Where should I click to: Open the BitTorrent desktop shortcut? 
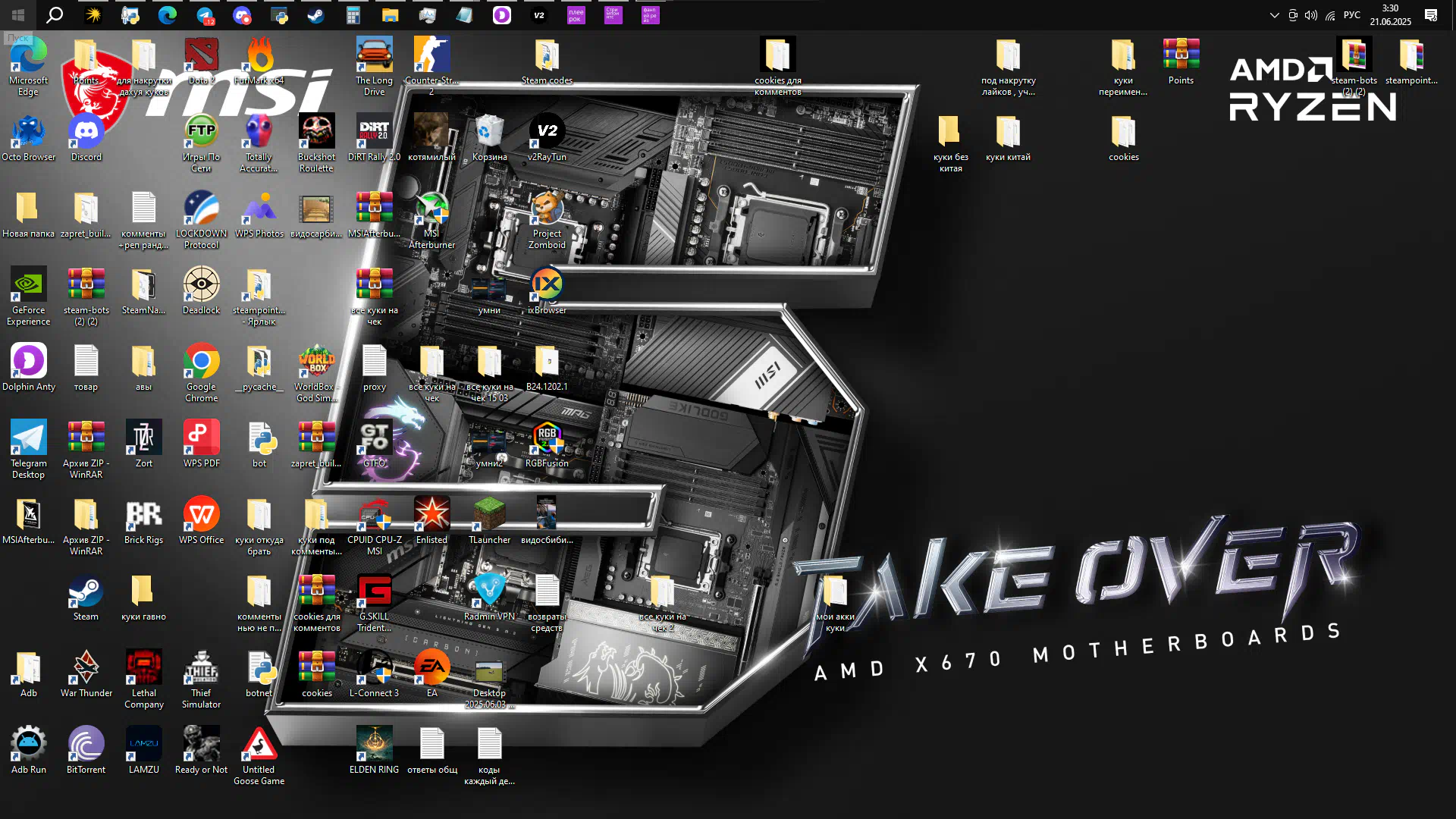(86, 750)
